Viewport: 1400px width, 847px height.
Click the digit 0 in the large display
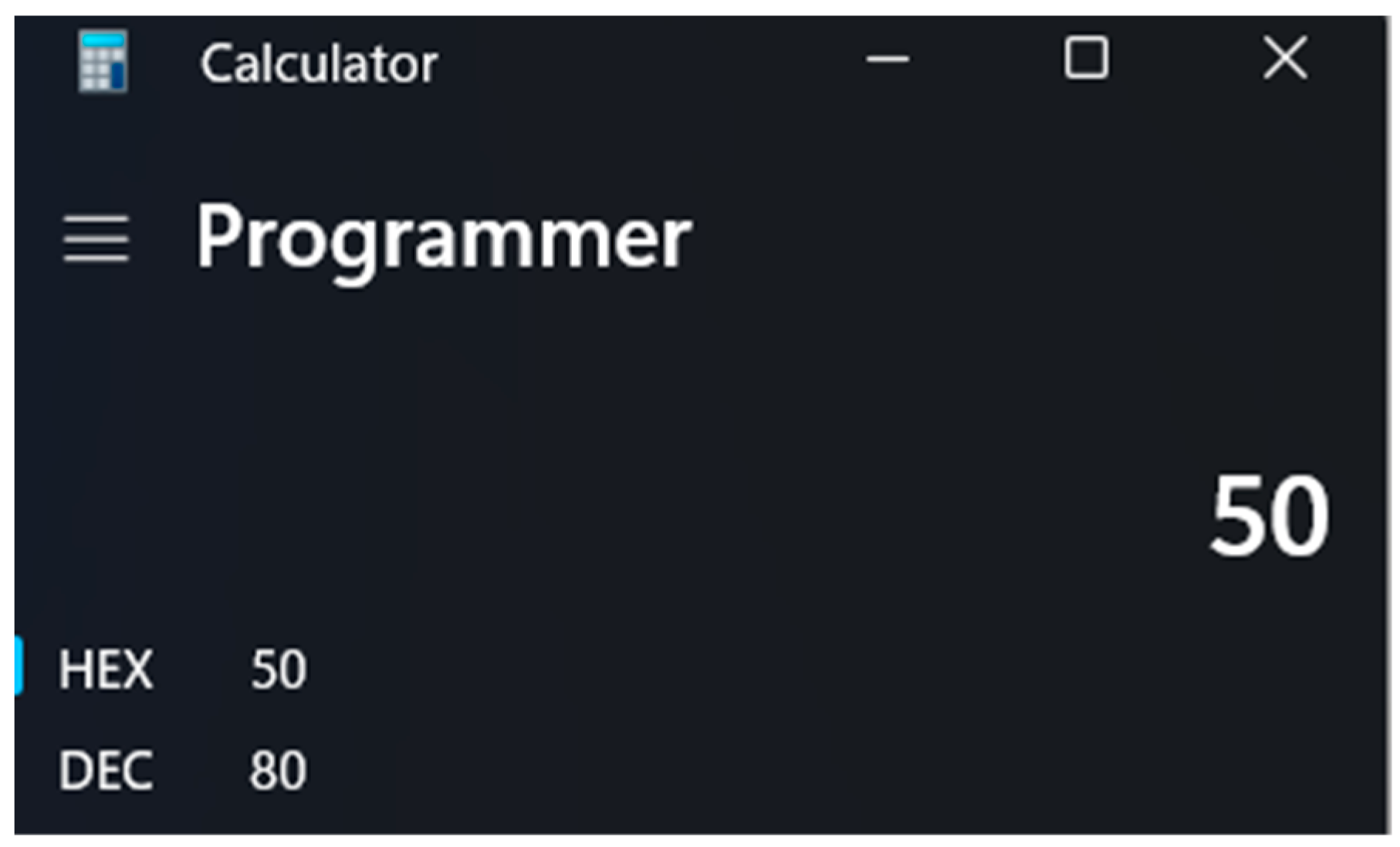pyautogui.click(x=1300, y=515)
